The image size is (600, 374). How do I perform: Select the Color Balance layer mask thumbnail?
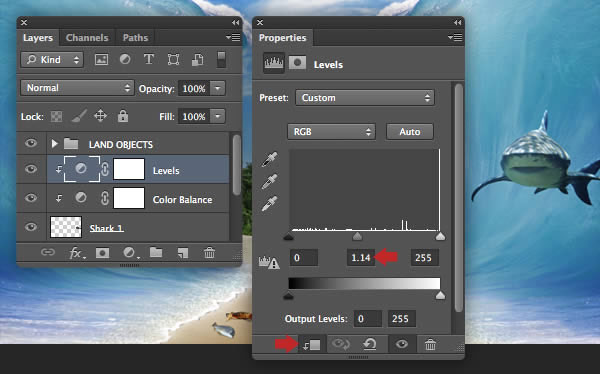point(129,198)
